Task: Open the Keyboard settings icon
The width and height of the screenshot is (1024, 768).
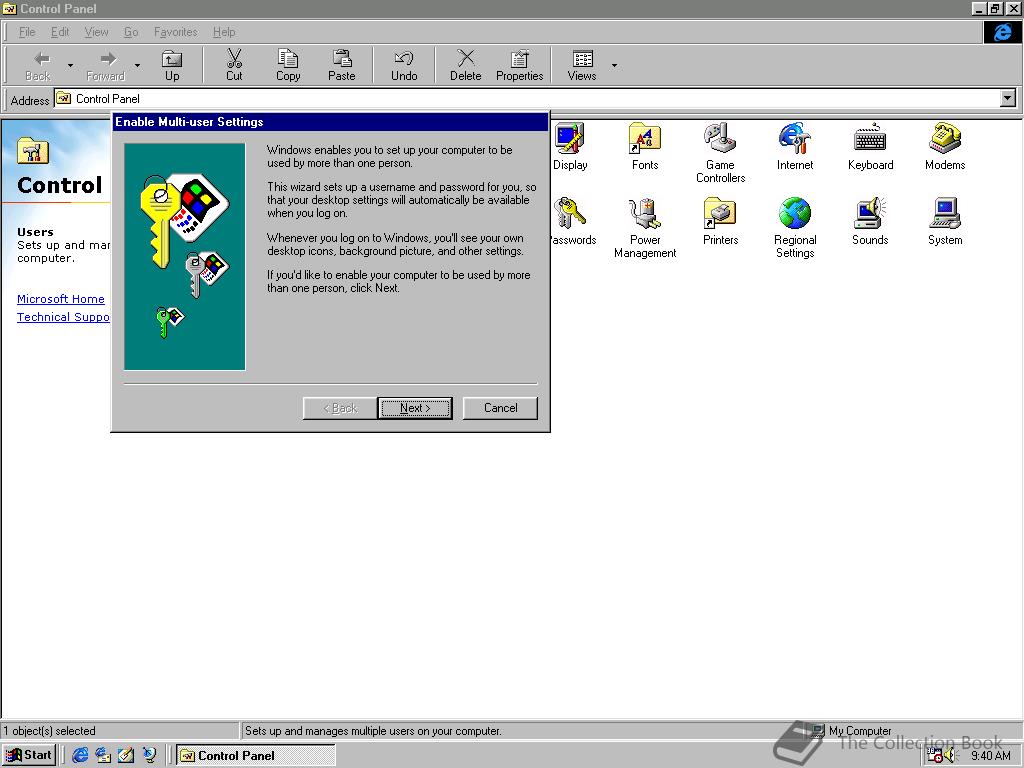Action: pos(870,147)
